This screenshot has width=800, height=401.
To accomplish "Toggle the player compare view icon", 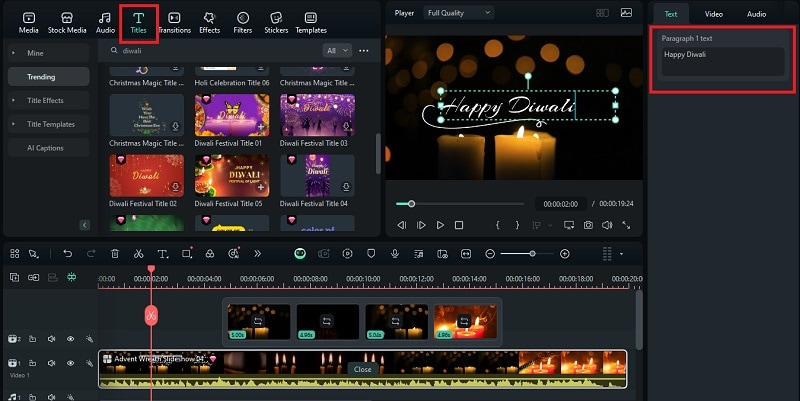I will [x=603, y=13].
